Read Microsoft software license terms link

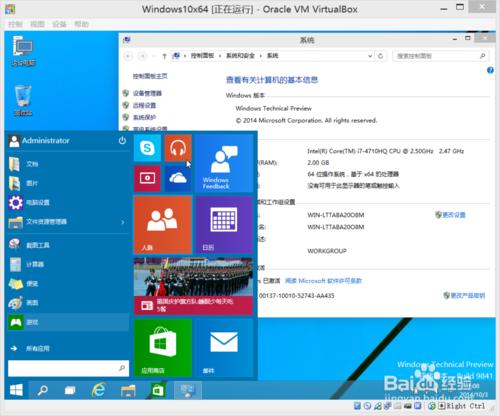pos(323,281)
